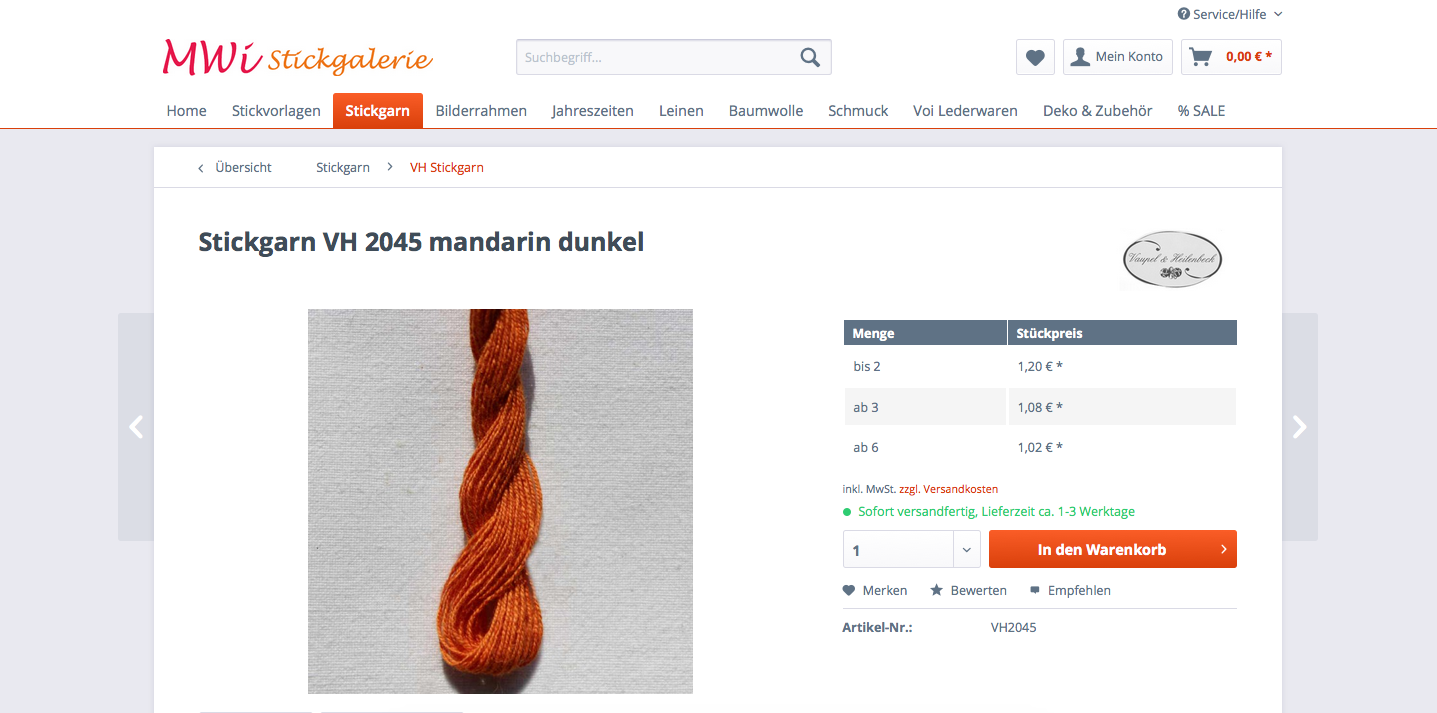Click the MWi Stickgalerie logo
1437x713 pixels.
coord(297,57)
